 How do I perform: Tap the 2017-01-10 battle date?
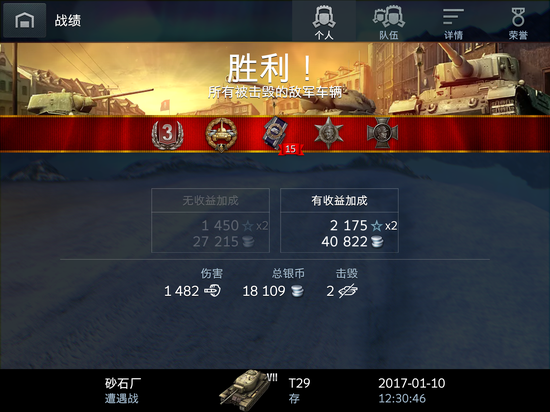pyautogui.click(x=411, y=383)
